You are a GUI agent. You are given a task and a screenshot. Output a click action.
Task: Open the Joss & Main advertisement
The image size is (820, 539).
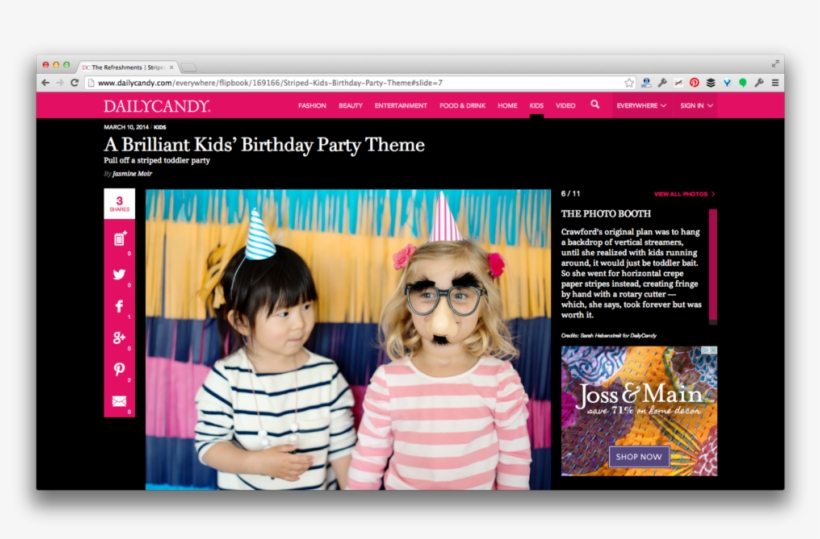(x=639, y=411)
